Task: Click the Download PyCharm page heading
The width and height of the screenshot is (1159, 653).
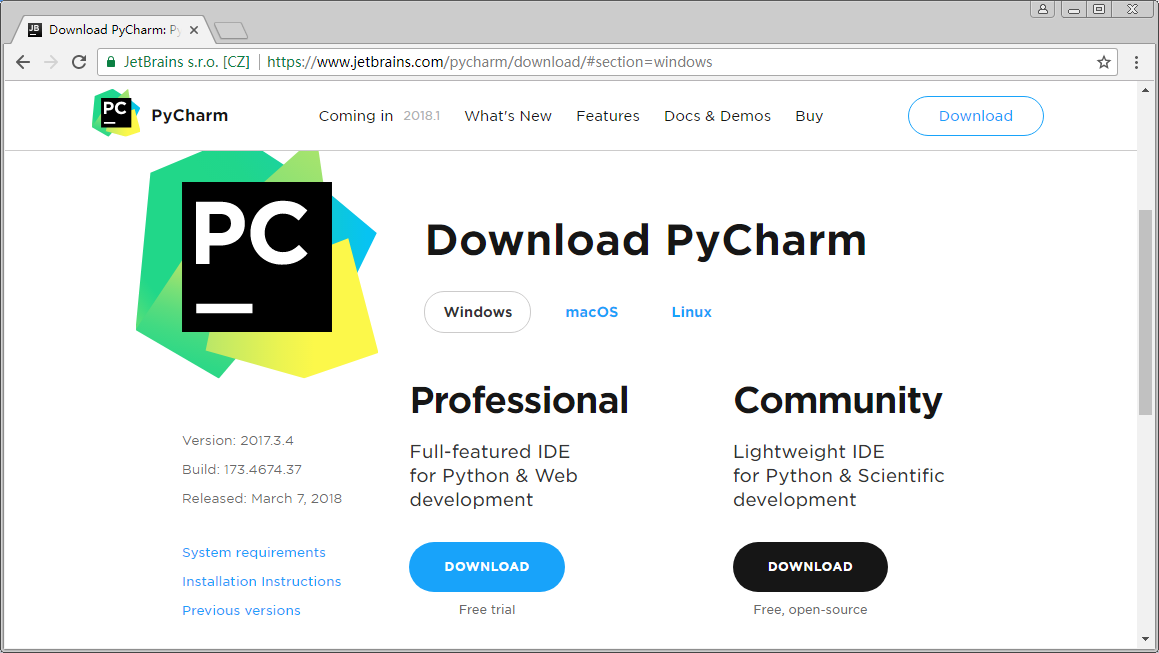Action: (646, 240)
